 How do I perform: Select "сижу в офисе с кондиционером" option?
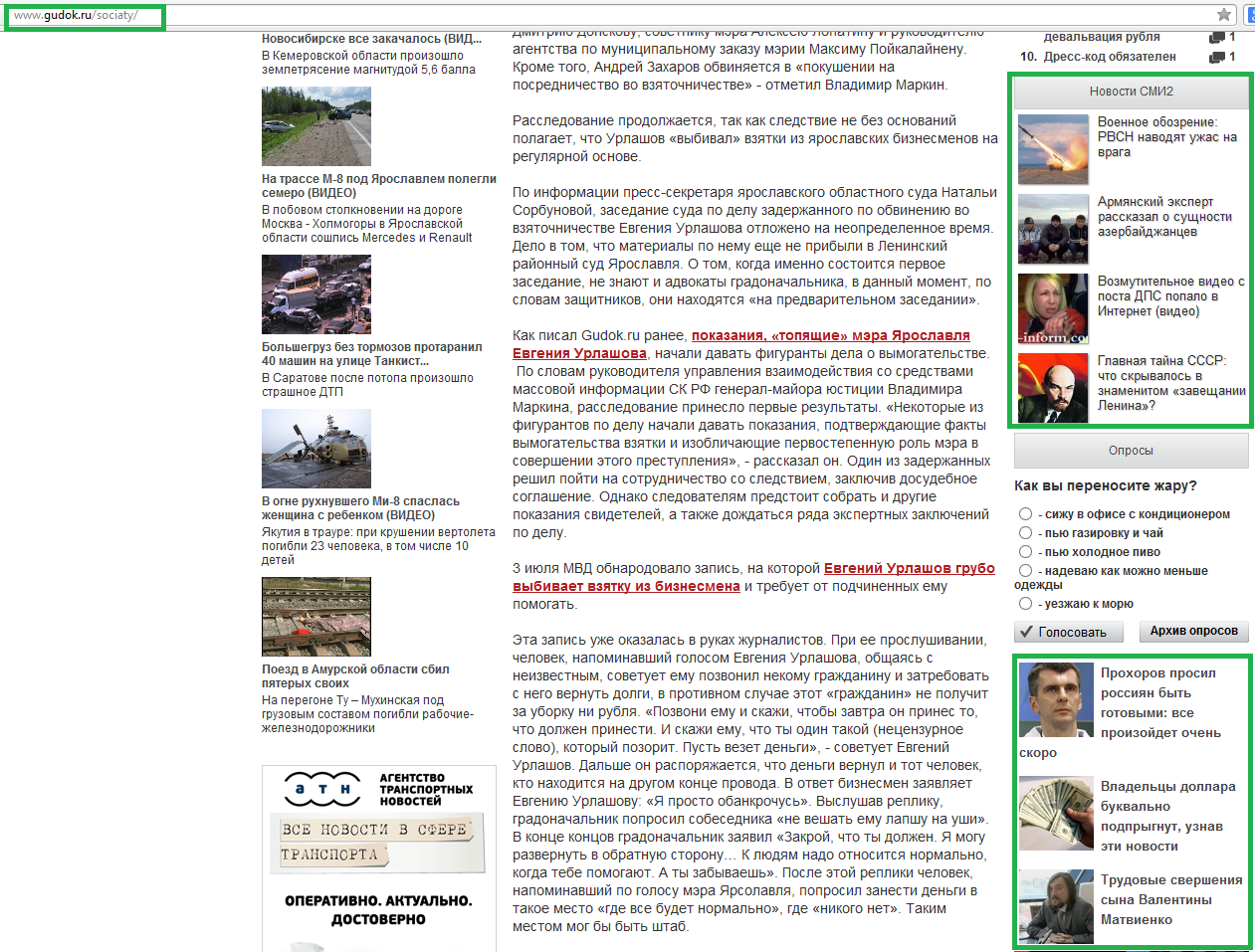click(1025, 514)
